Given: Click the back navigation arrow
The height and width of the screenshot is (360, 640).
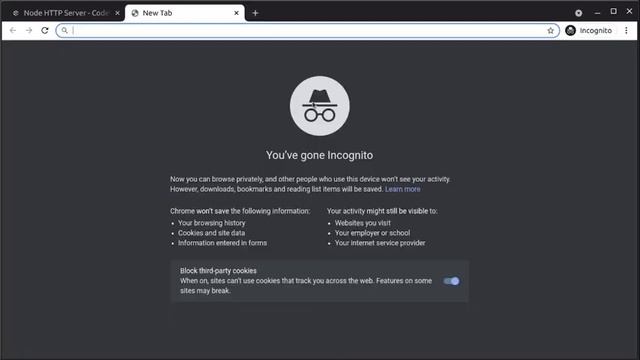Looking at the screenshot, I should point(13,30).
